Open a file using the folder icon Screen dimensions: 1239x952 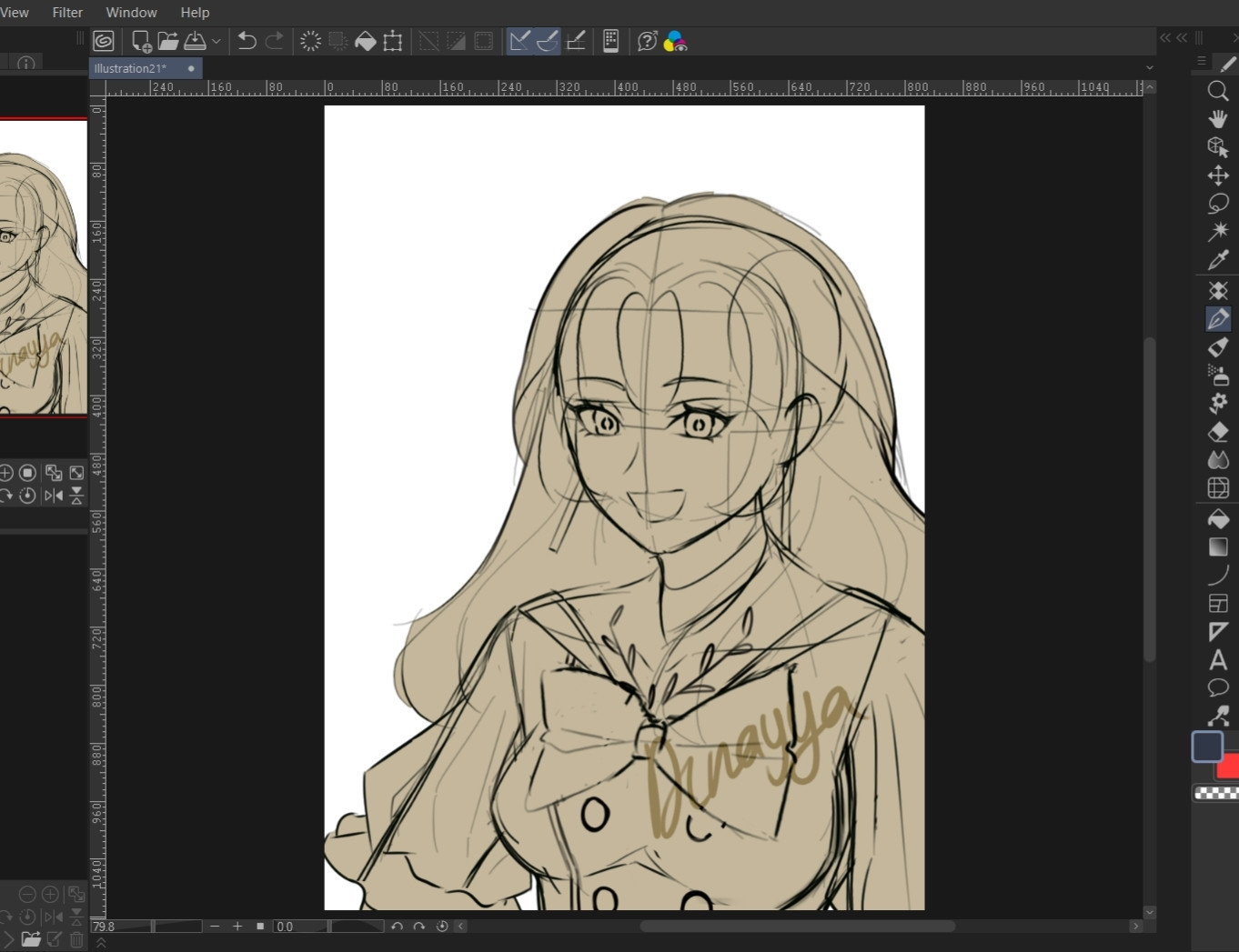[x=168, y=41]
